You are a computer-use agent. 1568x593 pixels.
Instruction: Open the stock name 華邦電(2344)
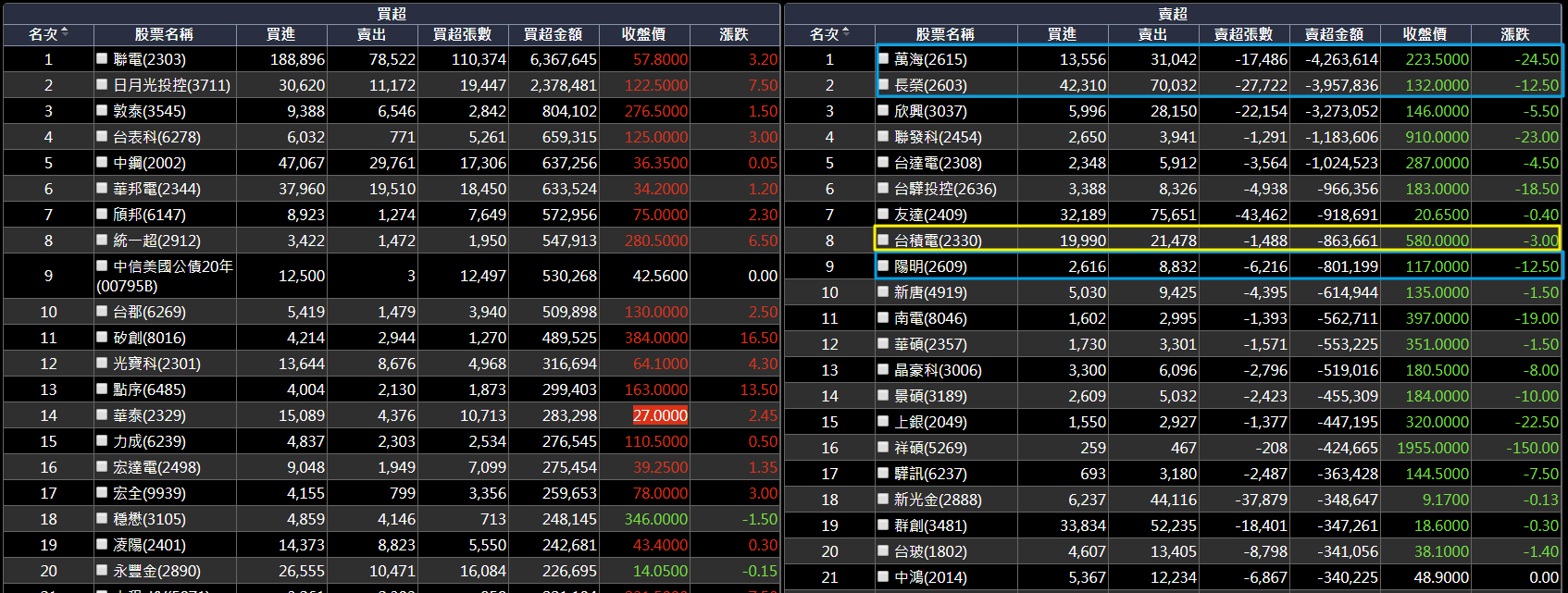pos(156,189)
